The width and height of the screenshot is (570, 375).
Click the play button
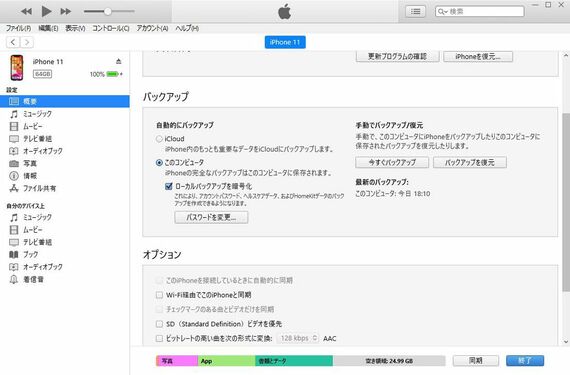click(x=46, y=11)
